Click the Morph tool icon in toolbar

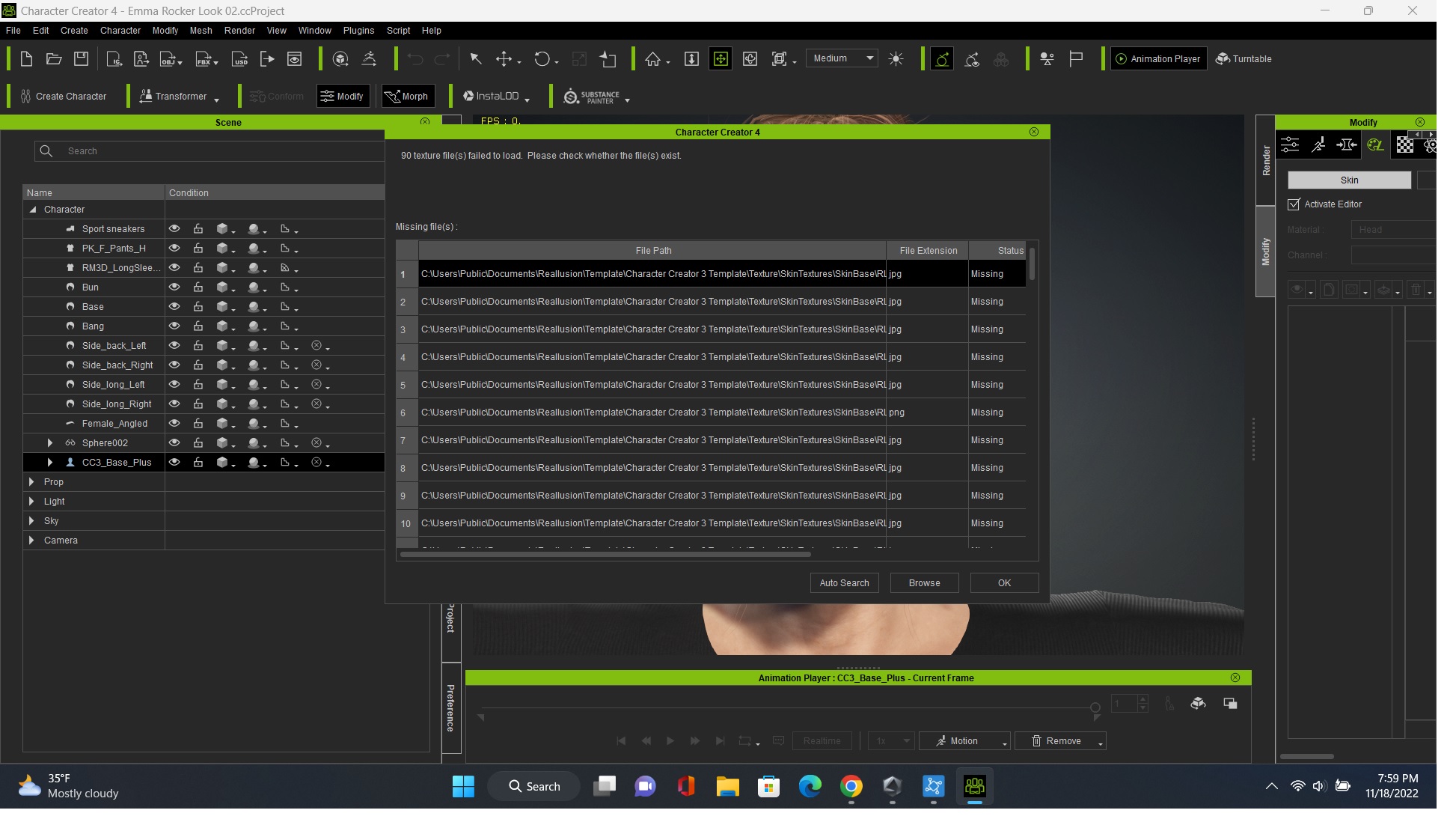coord(407,97)
